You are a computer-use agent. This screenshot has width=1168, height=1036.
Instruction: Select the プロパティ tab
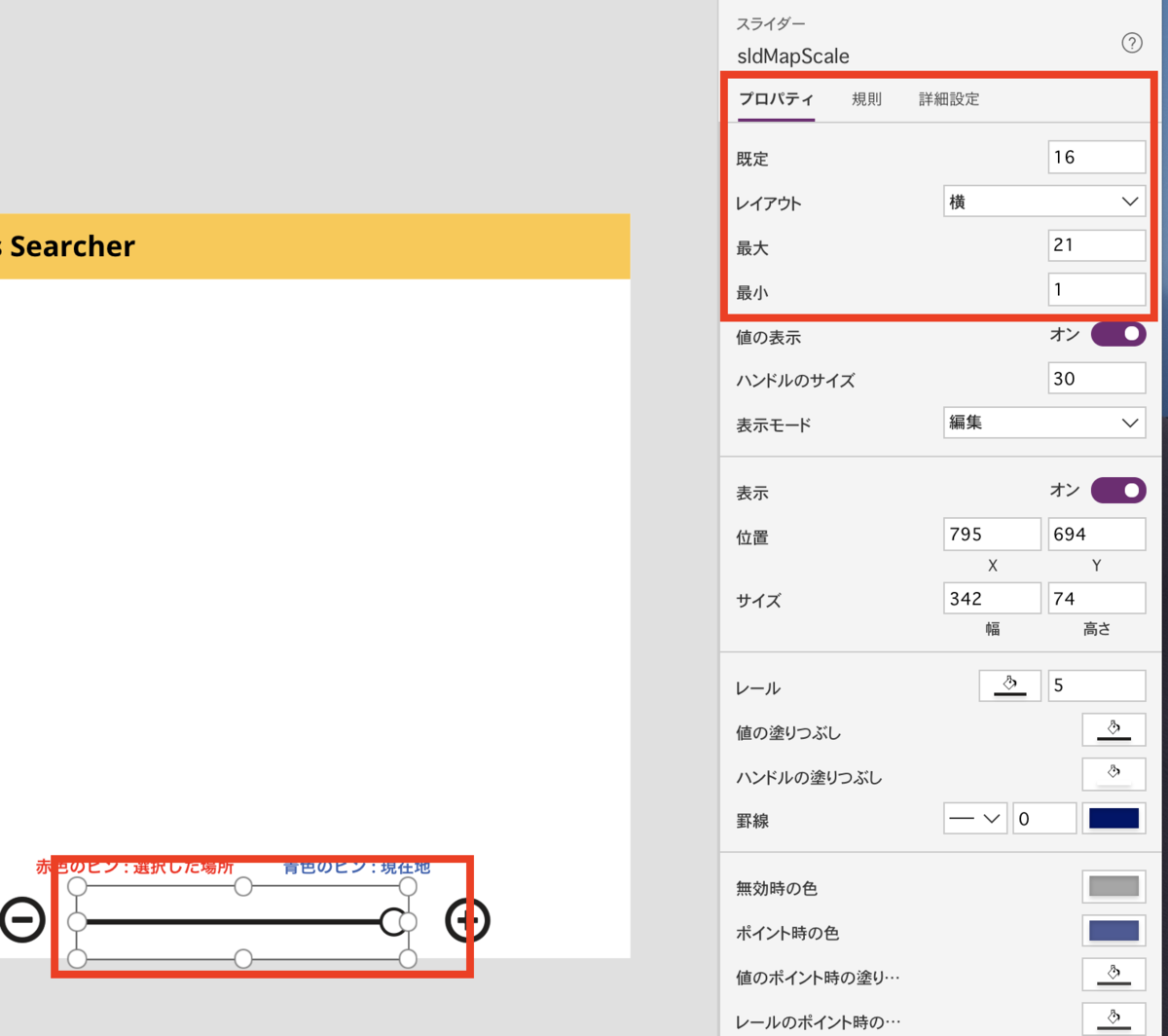[x=775, y=98]
